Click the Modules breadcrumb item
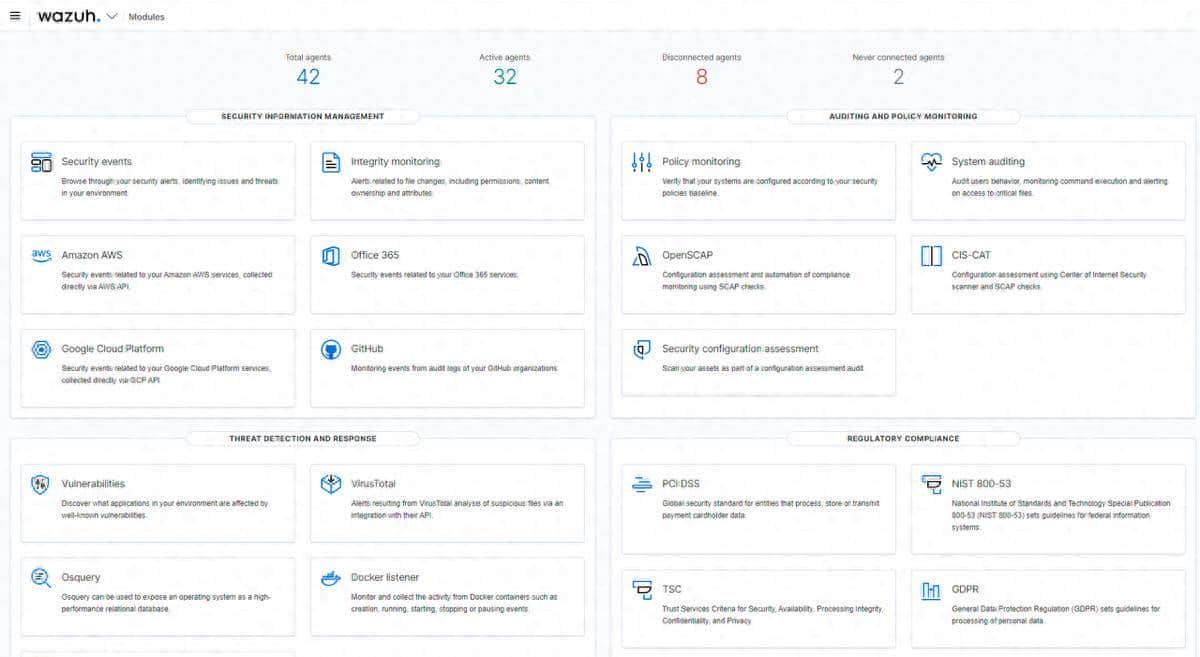Image resolution: width=1200 pixels, height=657 pixels. tap(147, 17)
